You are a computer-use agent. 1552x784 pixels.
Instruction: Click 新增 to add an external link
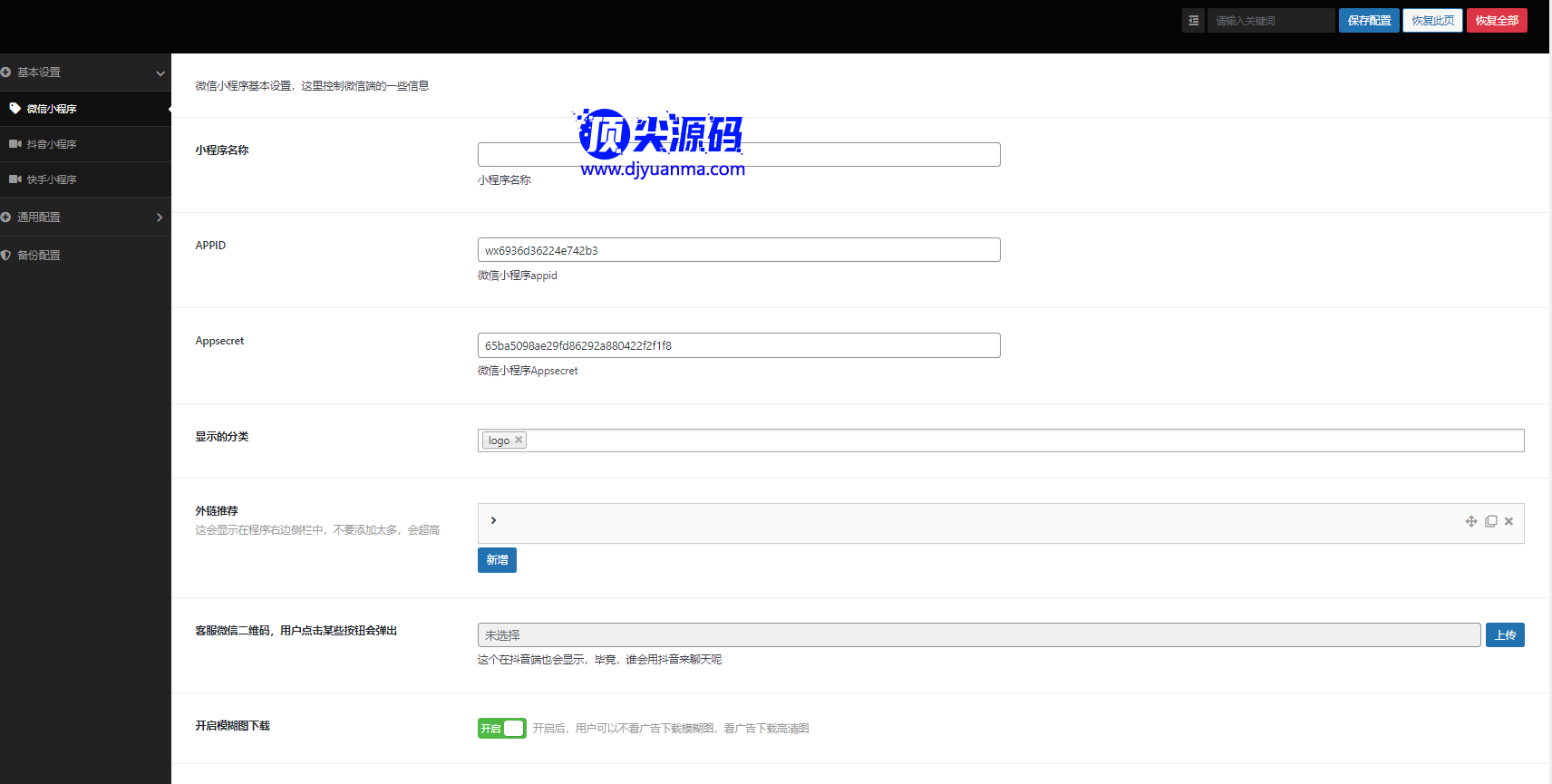coord(497,560)
